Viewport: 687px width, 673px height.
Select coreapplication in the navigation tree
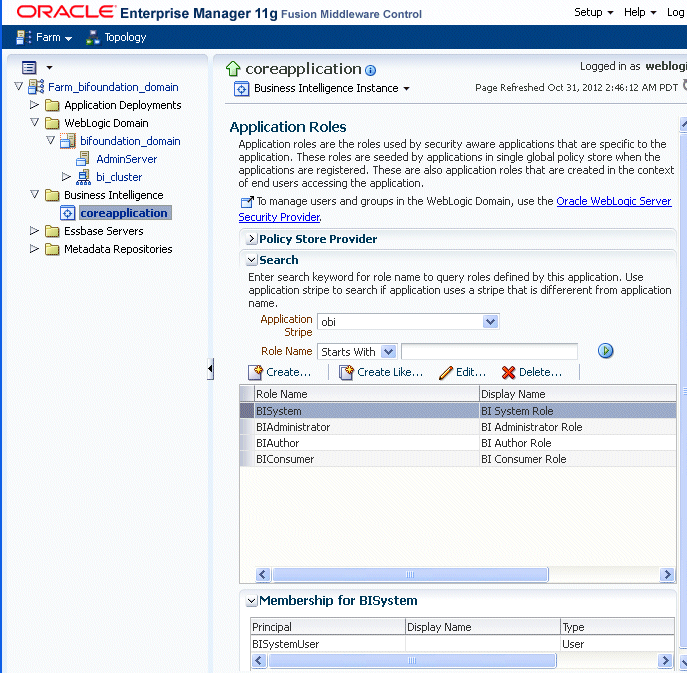click(124, 213)
